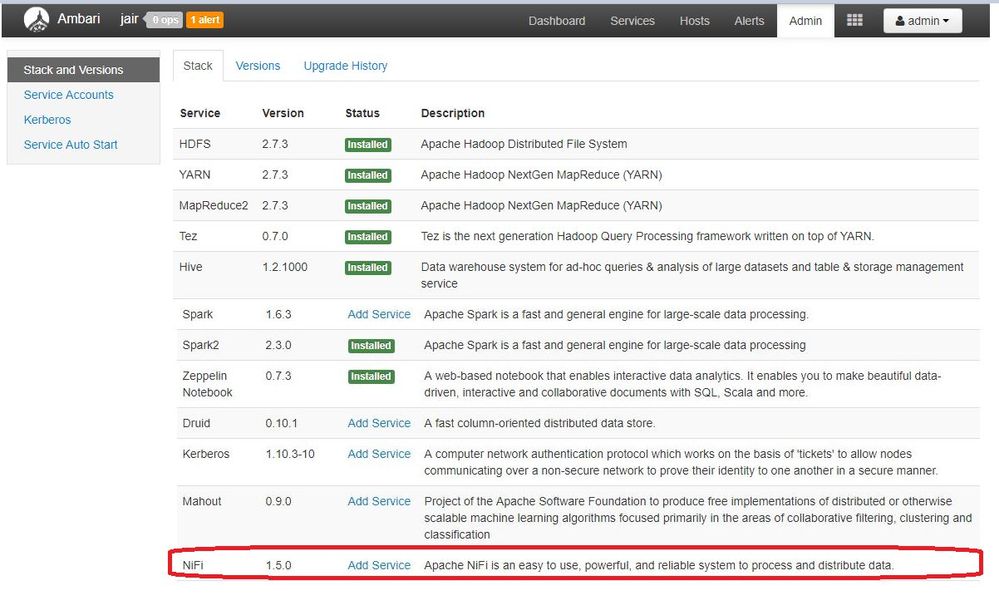
Task: Click the Installed badge for Tez
Action: (x=368, y=236)
